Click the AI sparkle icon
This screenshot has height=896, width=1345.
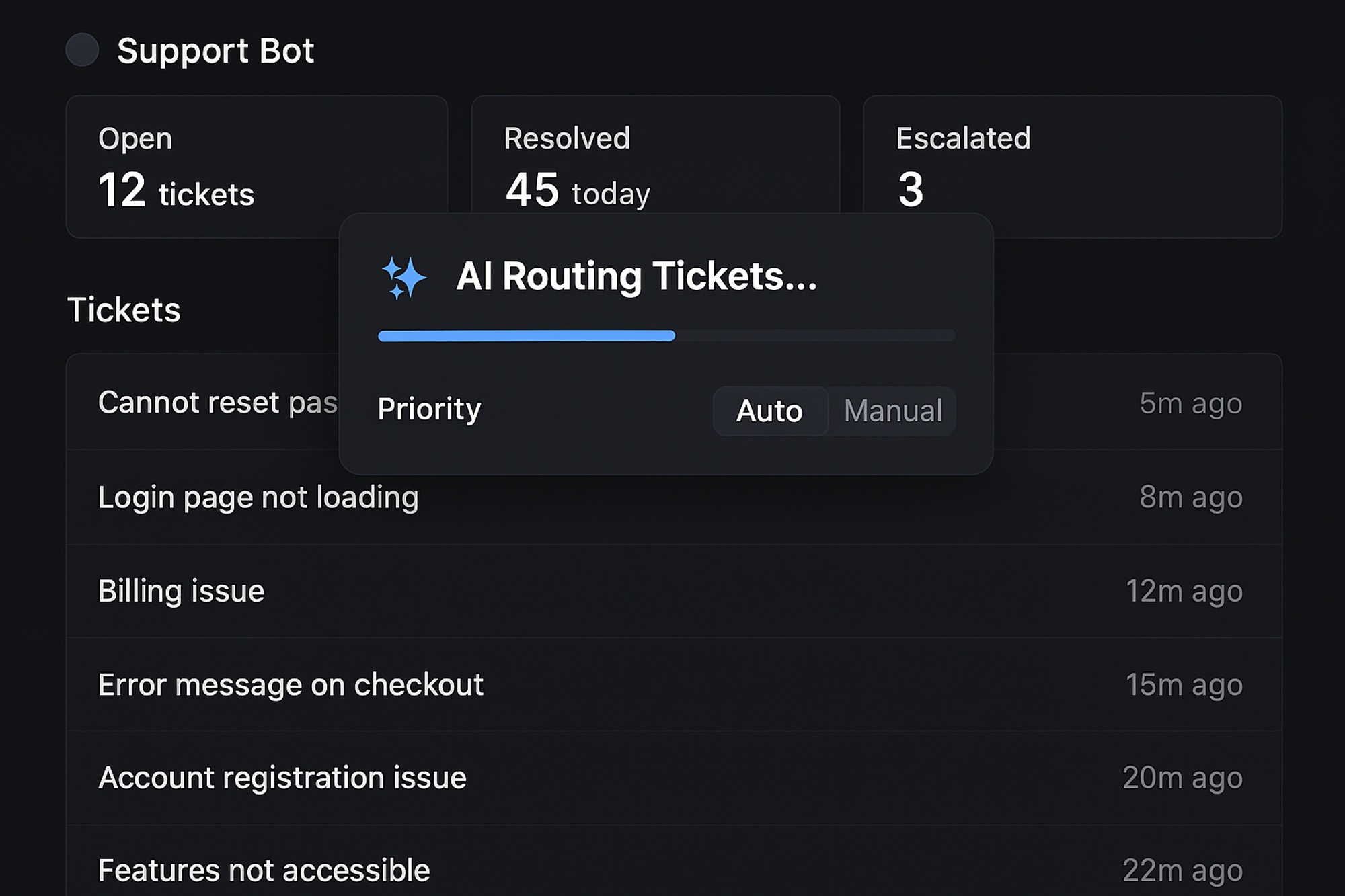point(403,277)
